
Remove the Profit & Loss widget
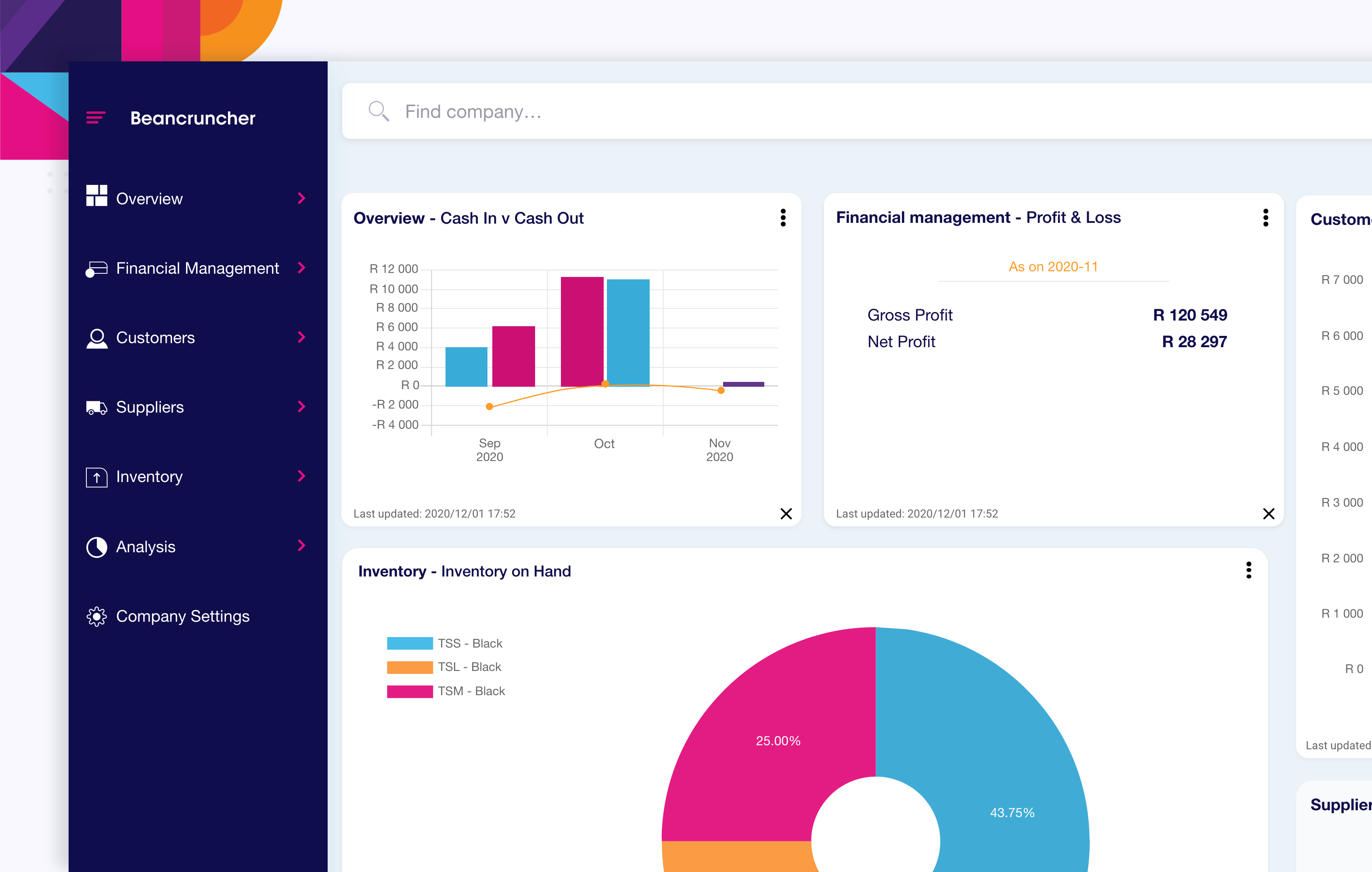[x=1268, y=514]
